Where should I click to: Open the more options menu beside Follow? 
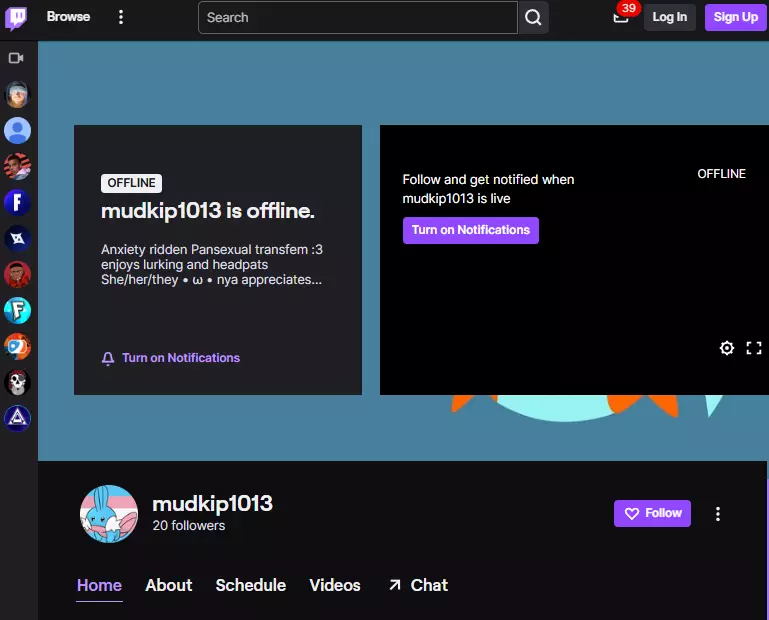pos(718,514)
